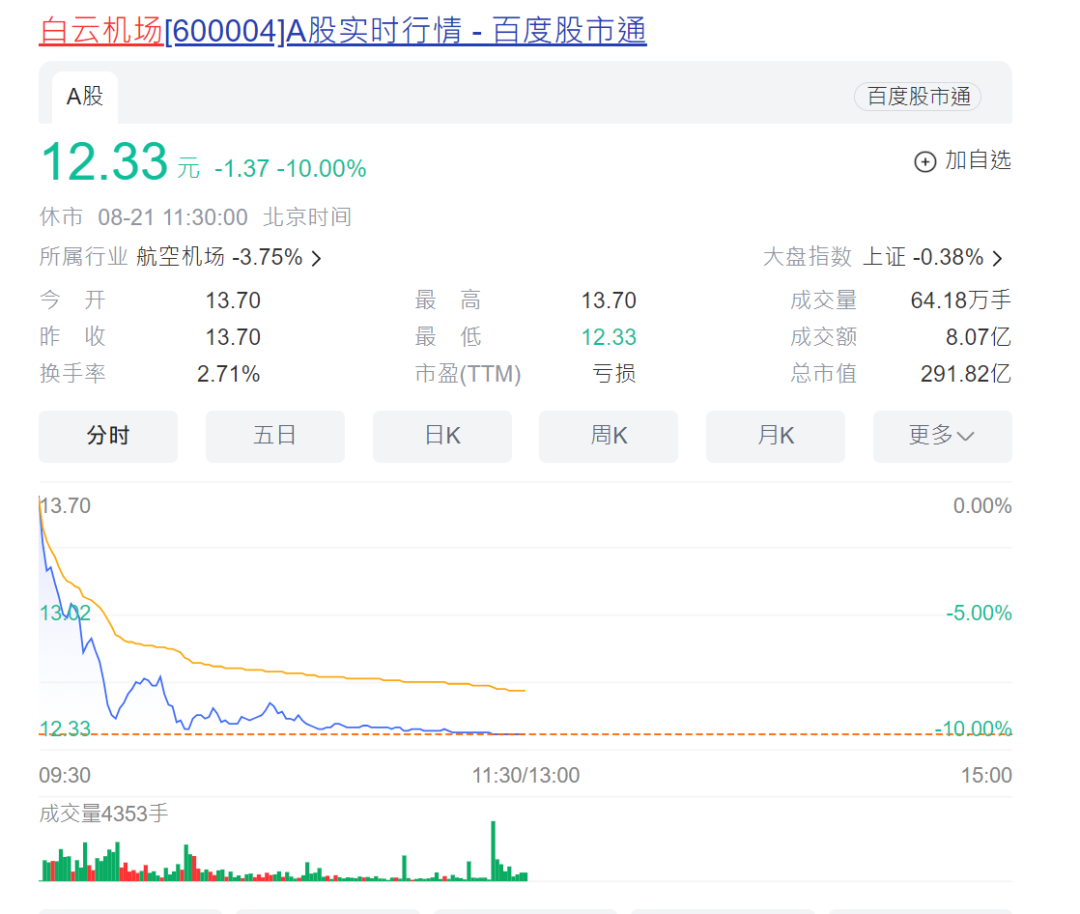Image resolution: width=1080 pixels, height=914 pixels.
Task: Show the 月K monthly chart
Action: click(775, 436)
